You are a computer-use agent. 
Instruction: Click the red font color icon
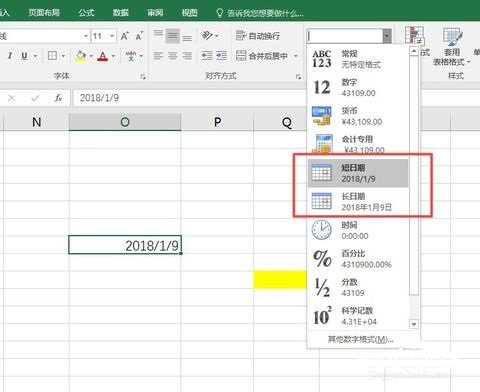[x=103, y=56]
